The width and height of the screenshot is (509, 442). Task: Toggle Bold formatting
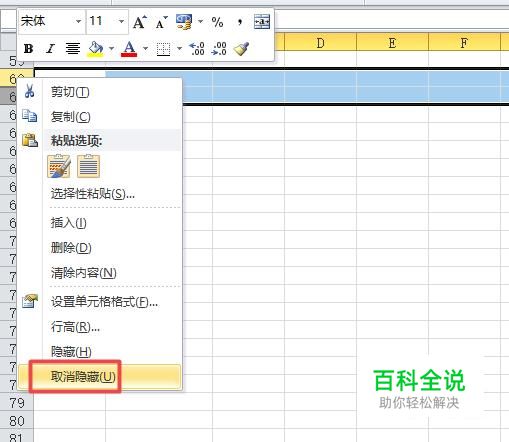tap(29, 49)
